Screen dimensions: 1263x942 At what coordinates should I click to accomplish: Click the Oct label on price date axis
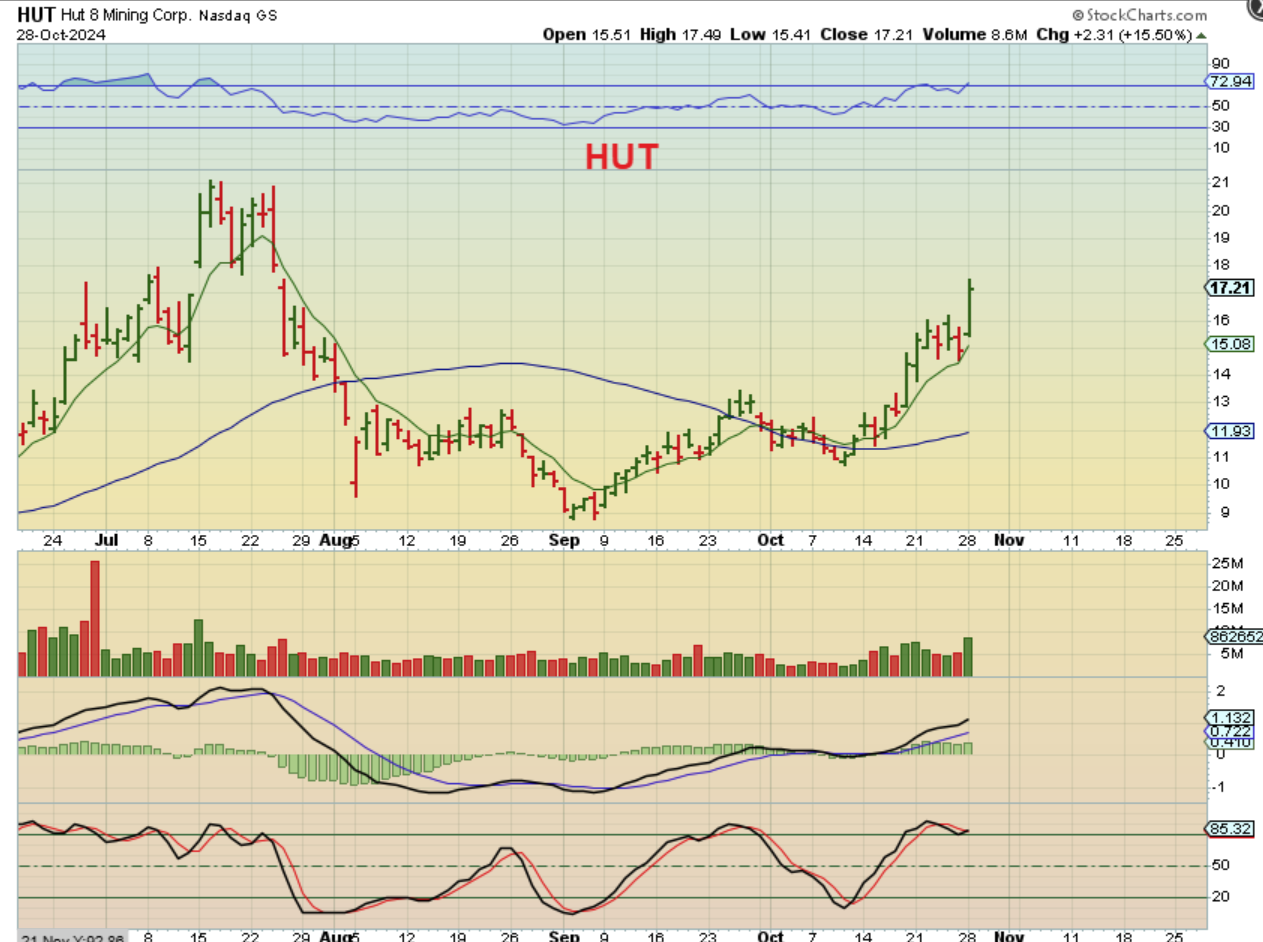[771, 540]
